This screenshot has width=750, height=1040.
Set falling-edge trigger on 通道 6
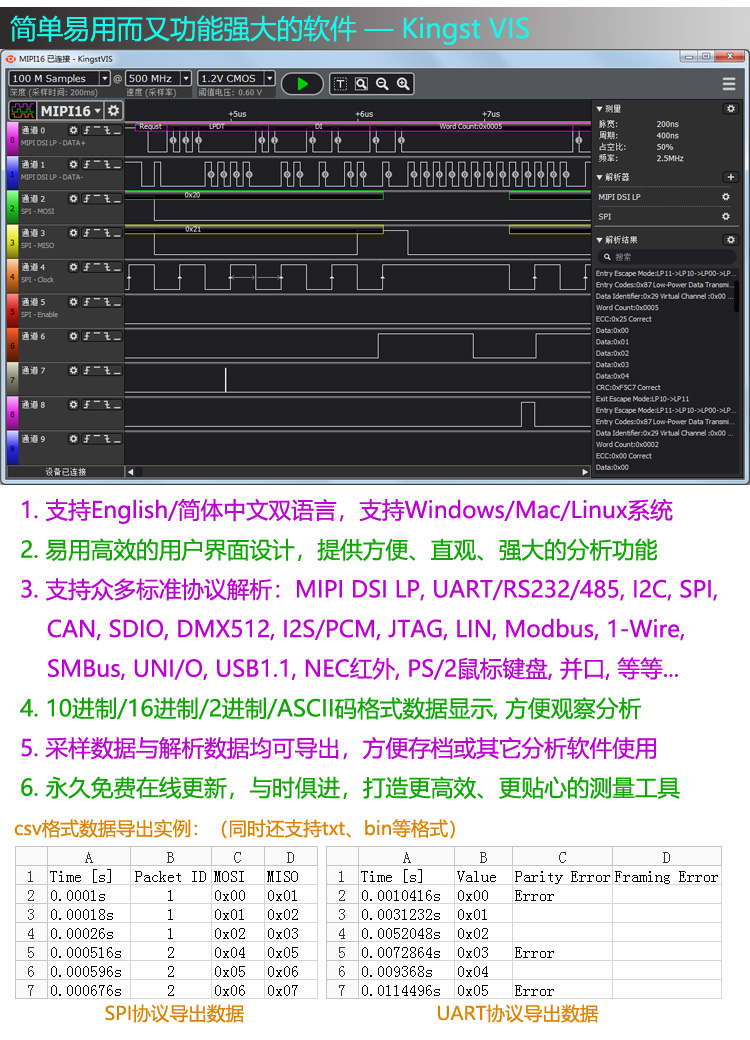point(107,336)
